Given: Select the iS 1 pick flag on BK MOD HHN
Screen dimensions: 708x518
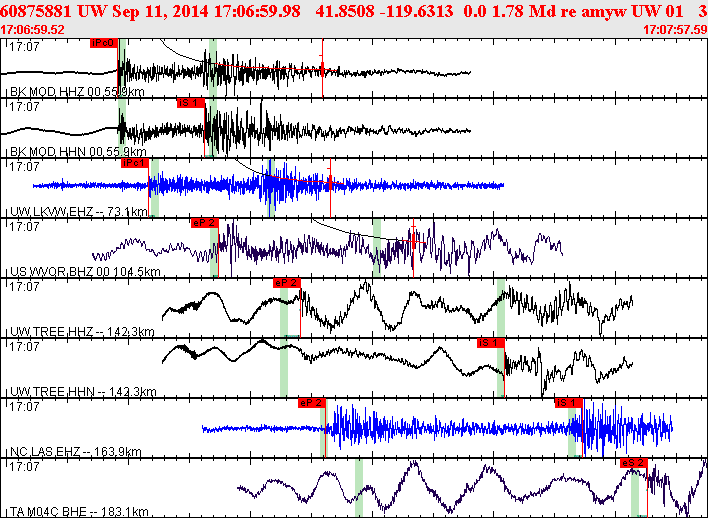Looking at the screenshot, I should tap(191, 103).
